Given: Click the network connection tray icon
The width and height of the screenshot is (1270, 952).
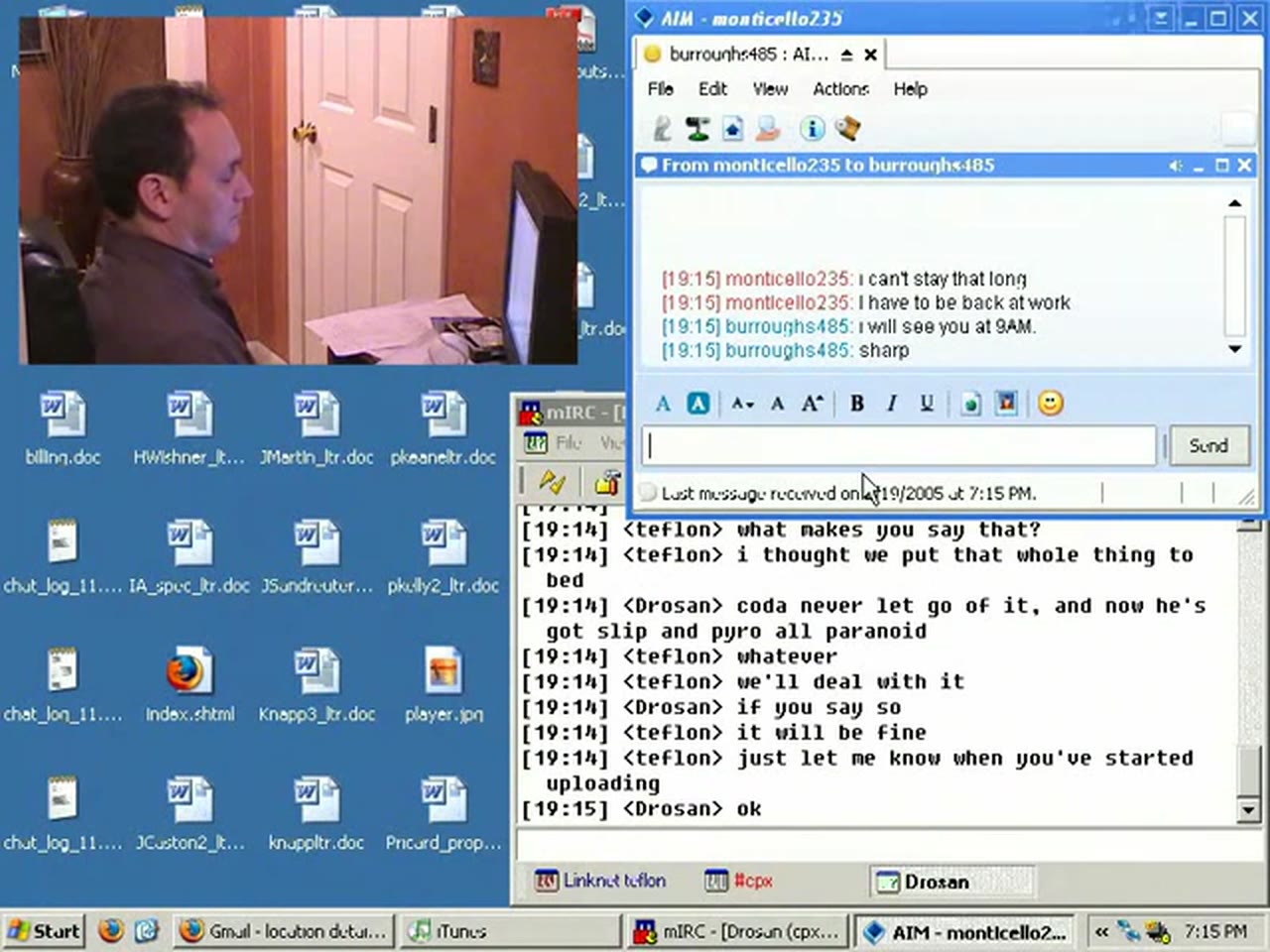Looking at the screenshot, I should tap(1128, 931).
